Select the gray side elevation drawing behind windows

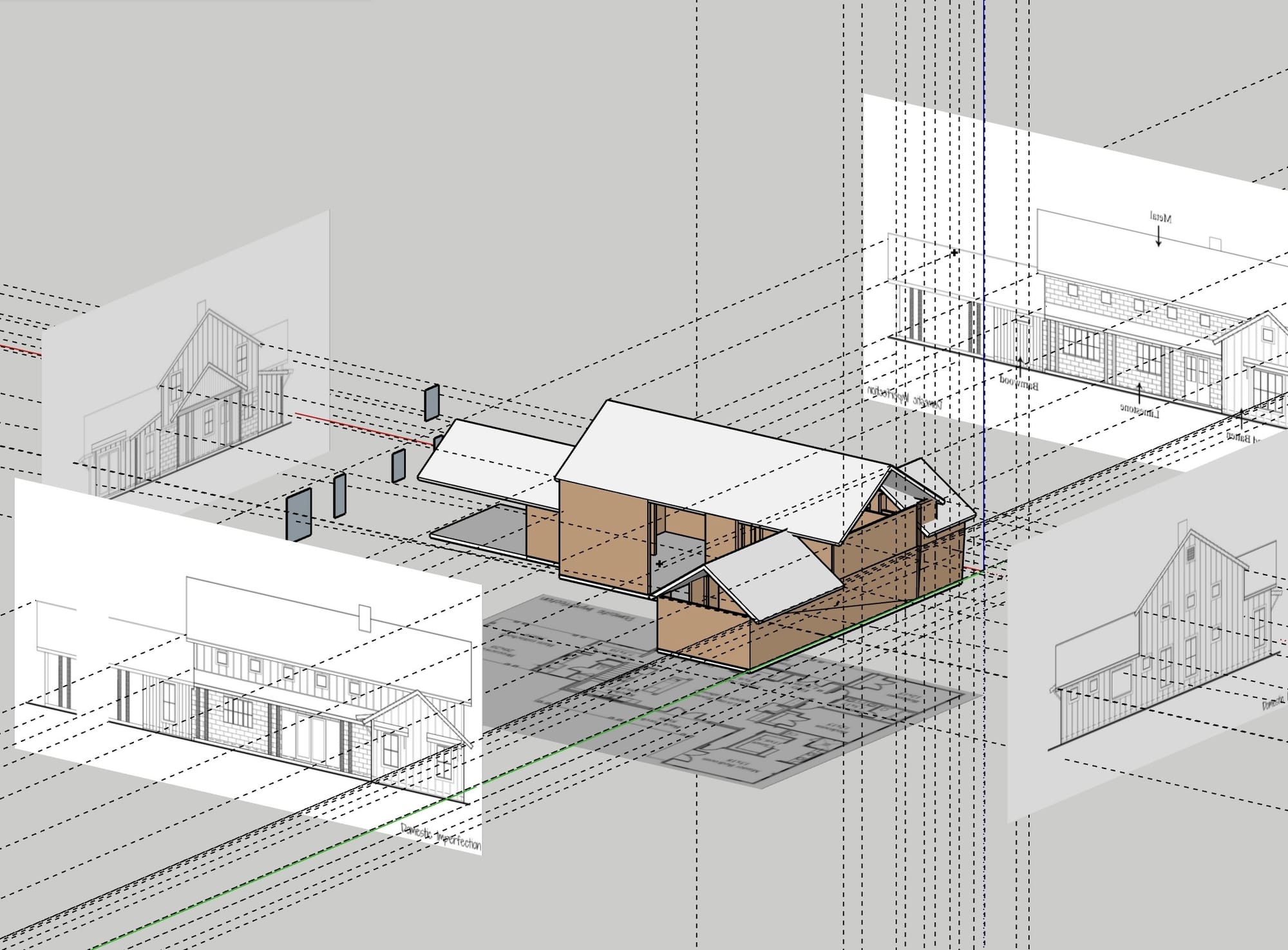click(x=187, y=361)
